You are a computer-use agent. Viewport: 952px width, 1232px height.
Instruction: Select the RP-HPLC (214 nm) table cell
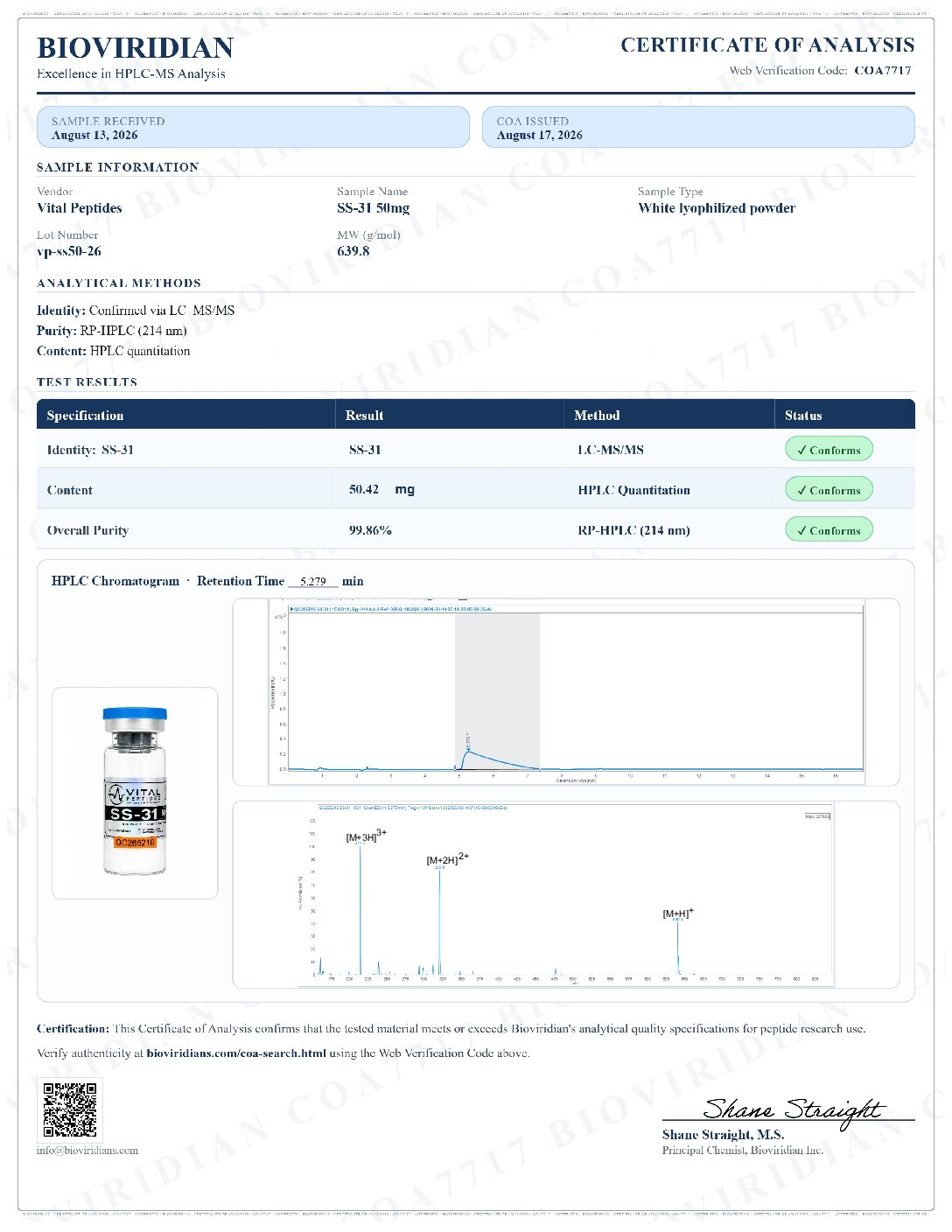[x=633, y=530]
